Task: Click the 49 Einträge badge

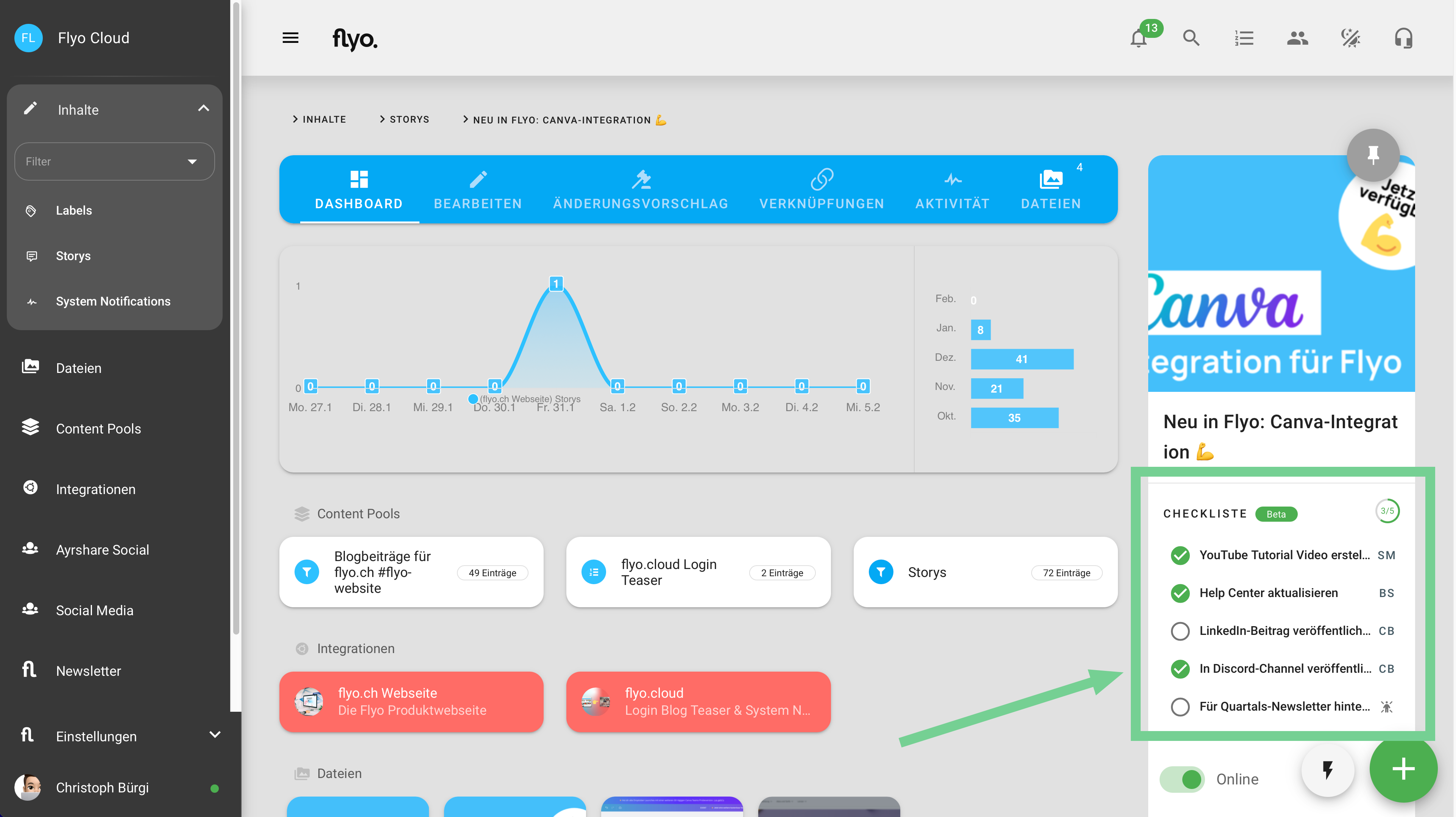Action: [492, 573]
